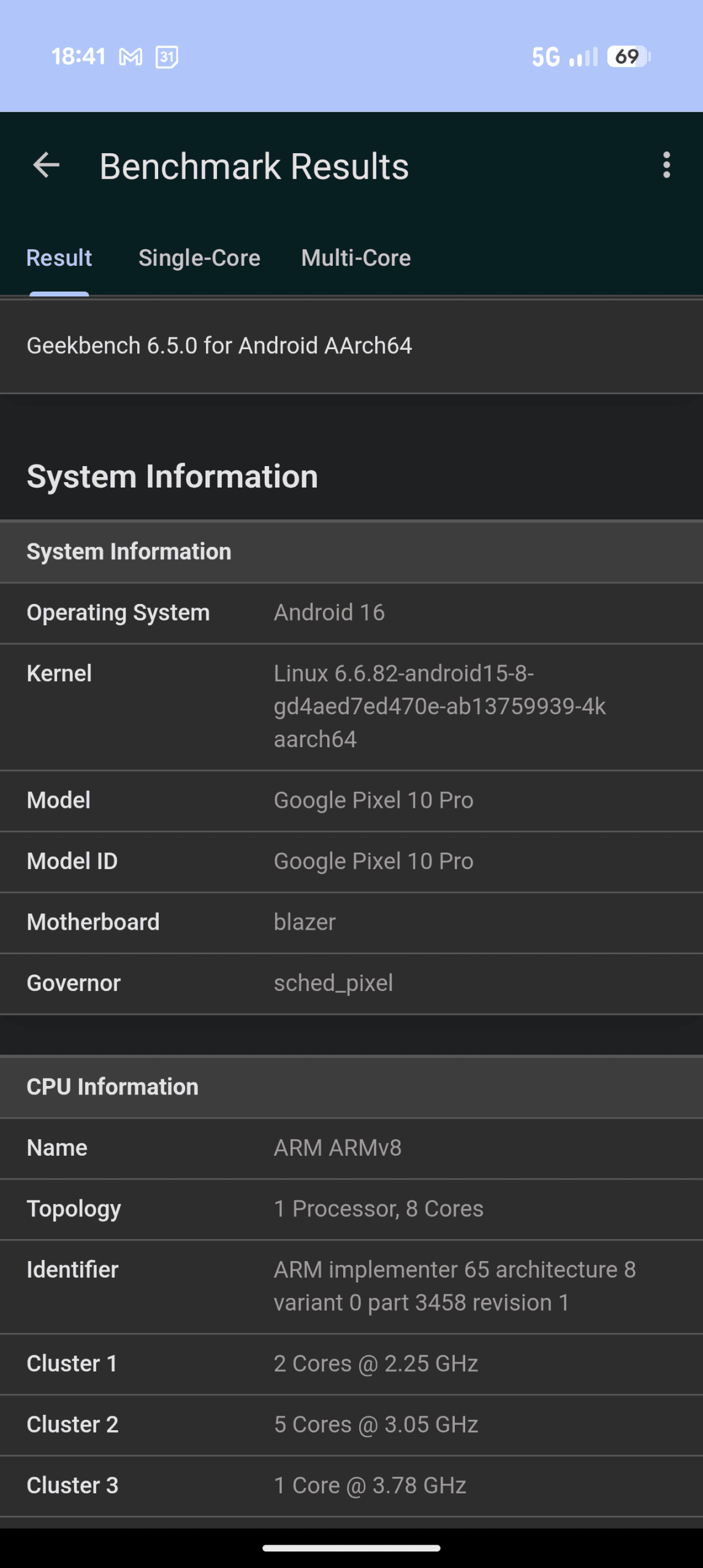Open the three-dot overflow menu
The width and height of the screenshot is (703, 1568).
click(666, 165)
